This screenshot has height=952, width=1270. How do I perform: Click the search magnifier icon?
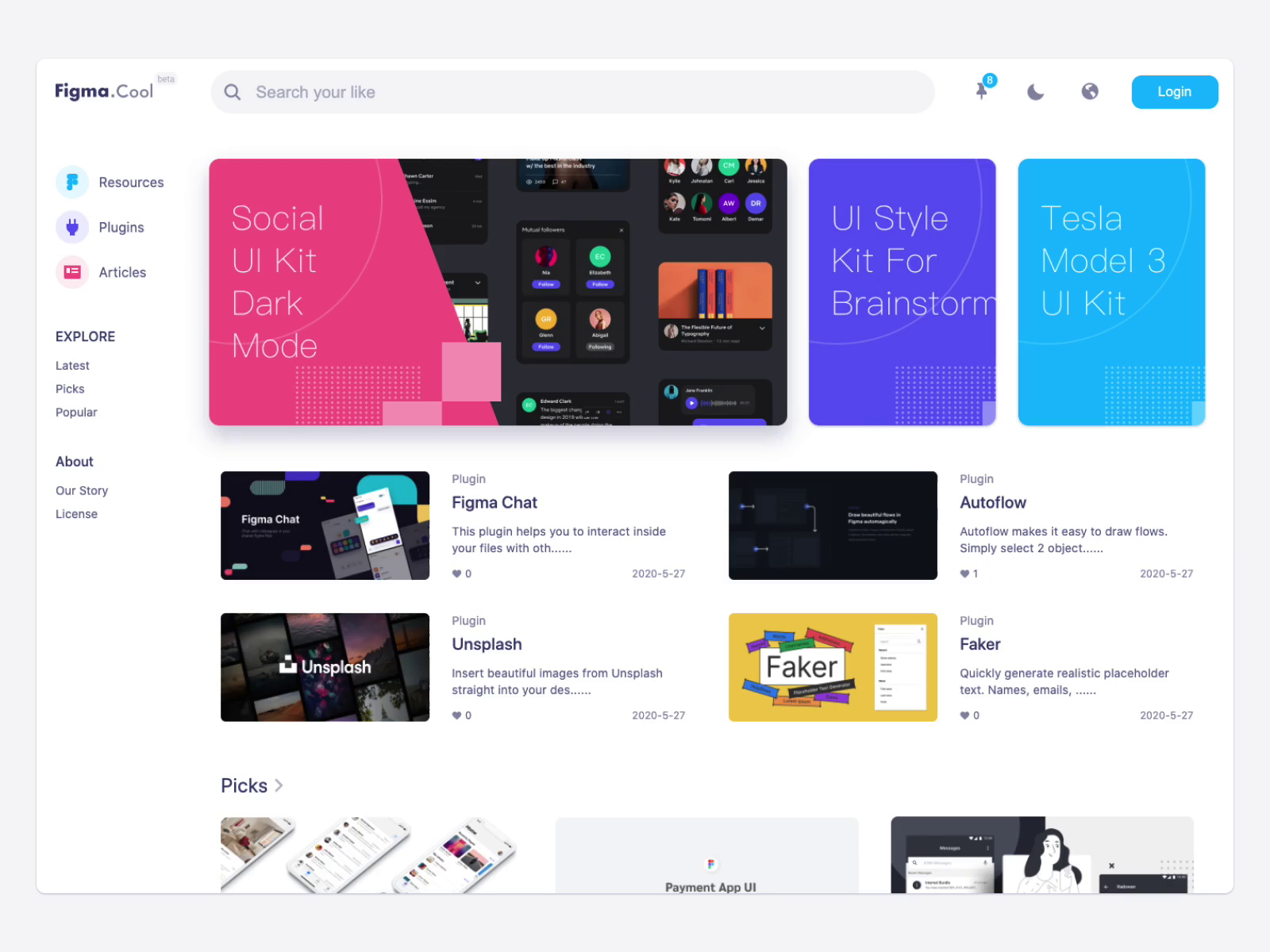[x=232, y=92]
